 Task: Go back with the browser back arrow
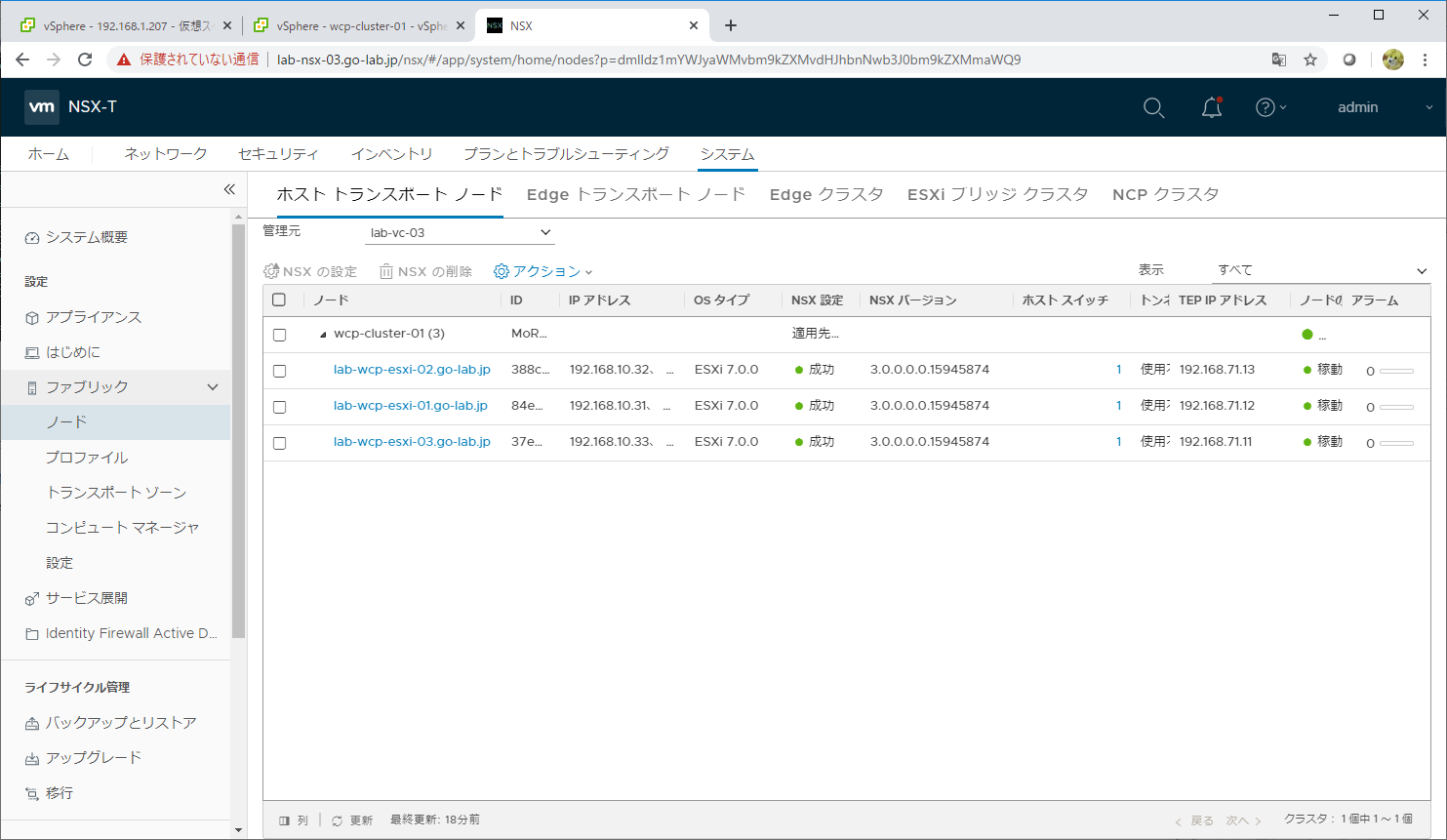click(x=22, y=60)
